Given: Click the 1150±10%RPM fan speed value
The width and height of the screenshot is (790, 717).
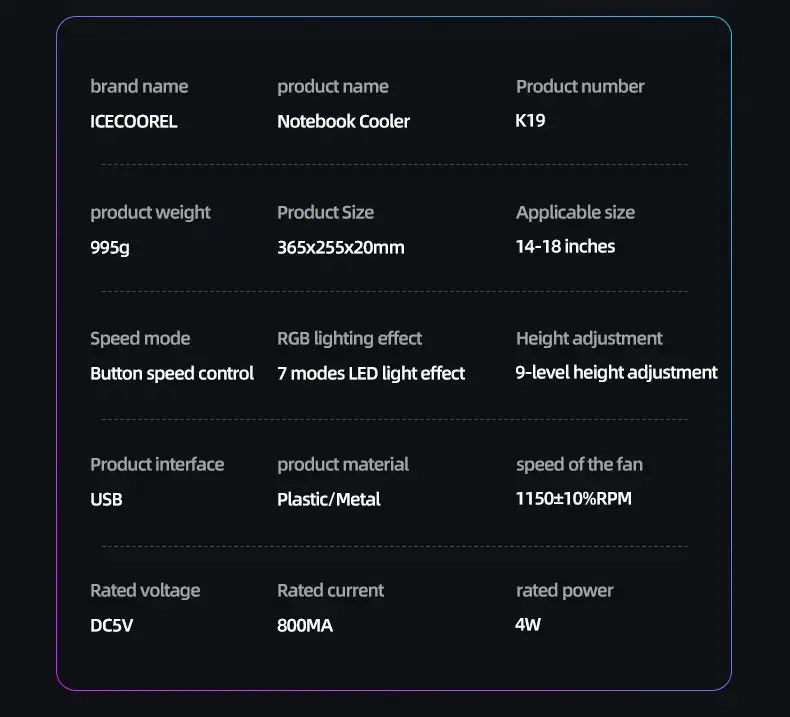Looking at the screenshot, I should click(x=573, y=498).
